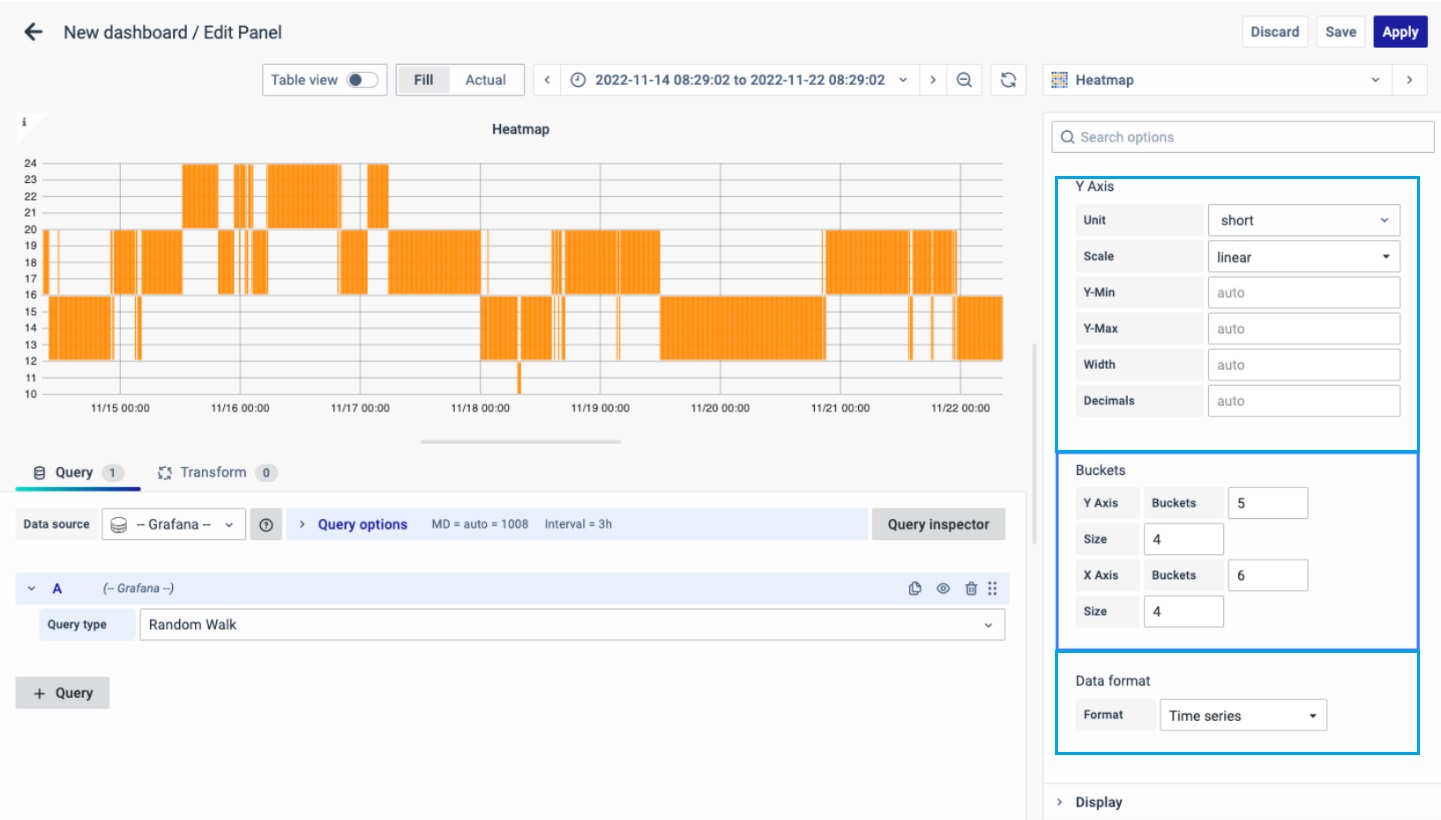Image resolution: width=1441 pixels, height=820 pixels.
Task: Select the Actual size option
Action: [485, 80]
